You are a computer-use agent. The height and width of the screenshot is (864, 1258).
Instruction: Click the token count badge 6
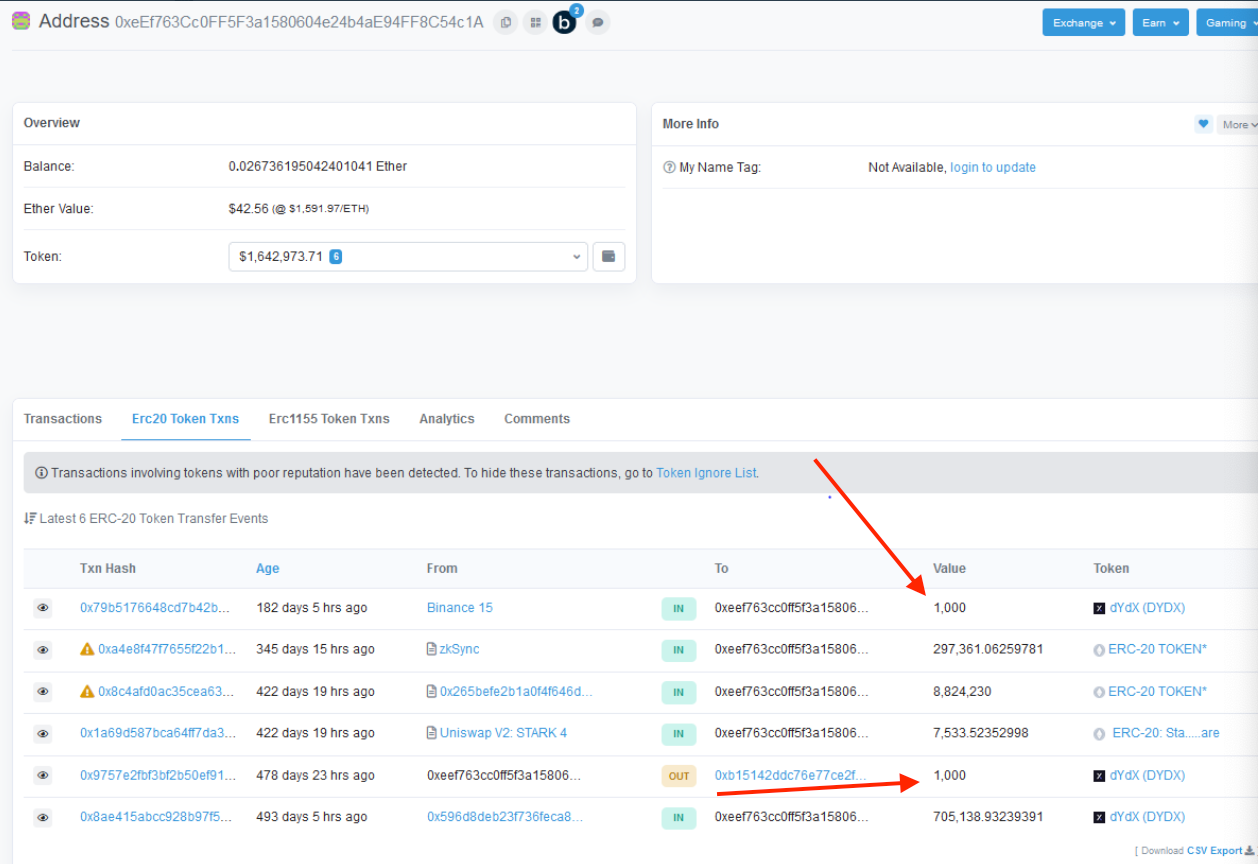(336, 257)
